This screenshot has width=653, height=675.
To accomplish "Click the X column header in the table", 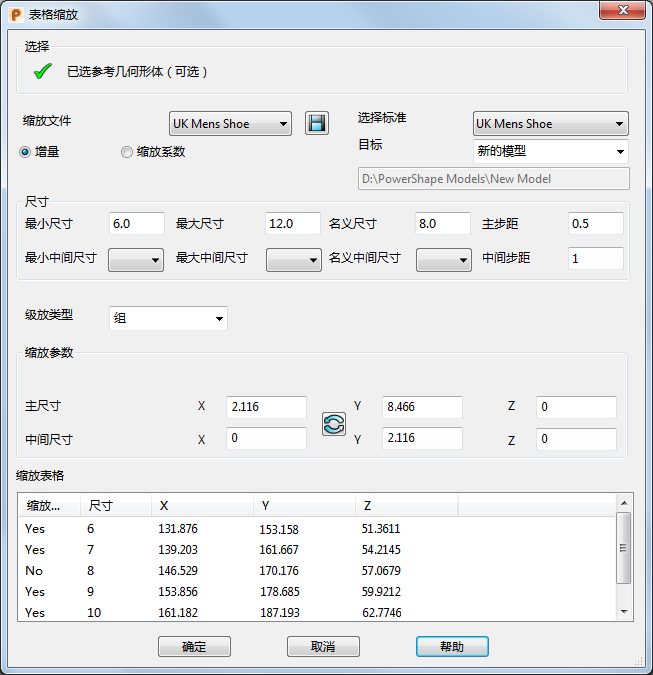I will click(x=202, y=505).
